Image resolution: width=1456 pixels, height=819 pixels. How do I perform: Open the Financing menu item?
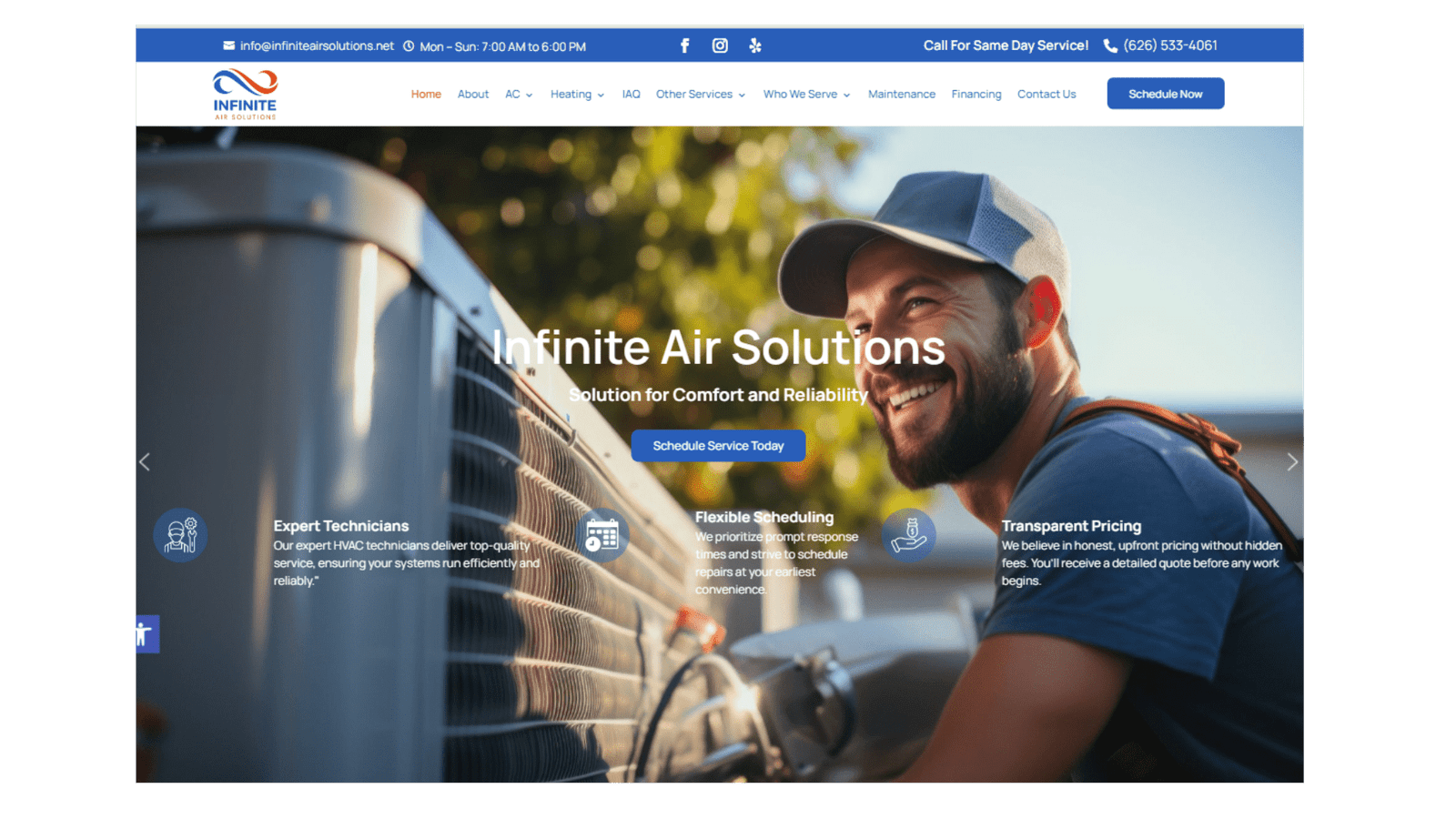coord(976,95)
